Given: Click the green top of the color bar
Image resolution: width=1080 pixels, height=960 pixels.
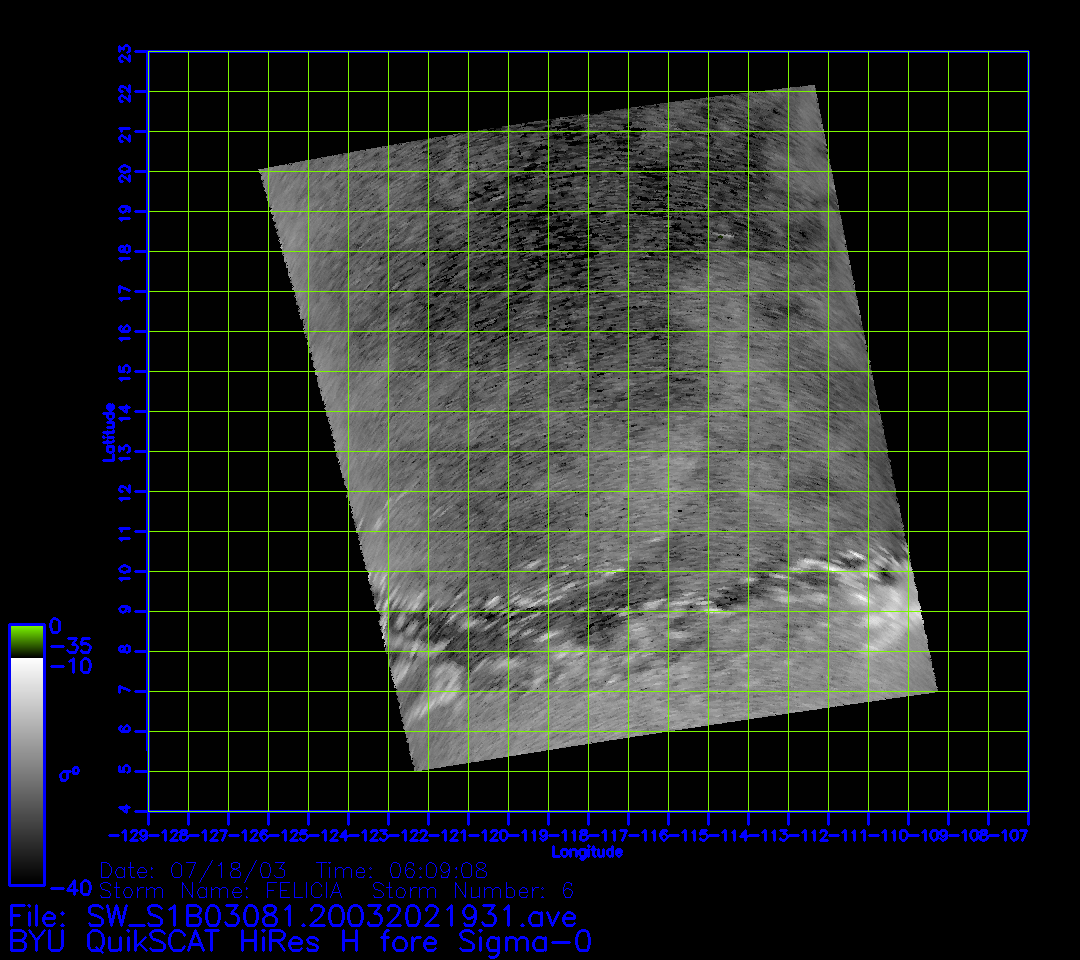Looking at the screenshot, I should tap(26, 641).
